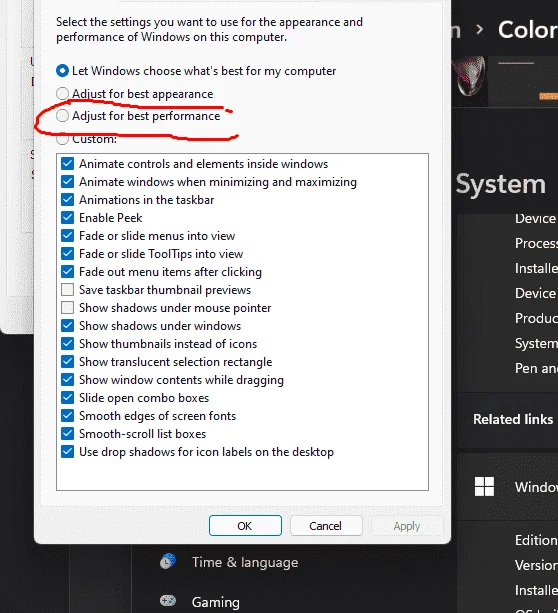Open Time & language in Settings sidebar

point(245,562)
